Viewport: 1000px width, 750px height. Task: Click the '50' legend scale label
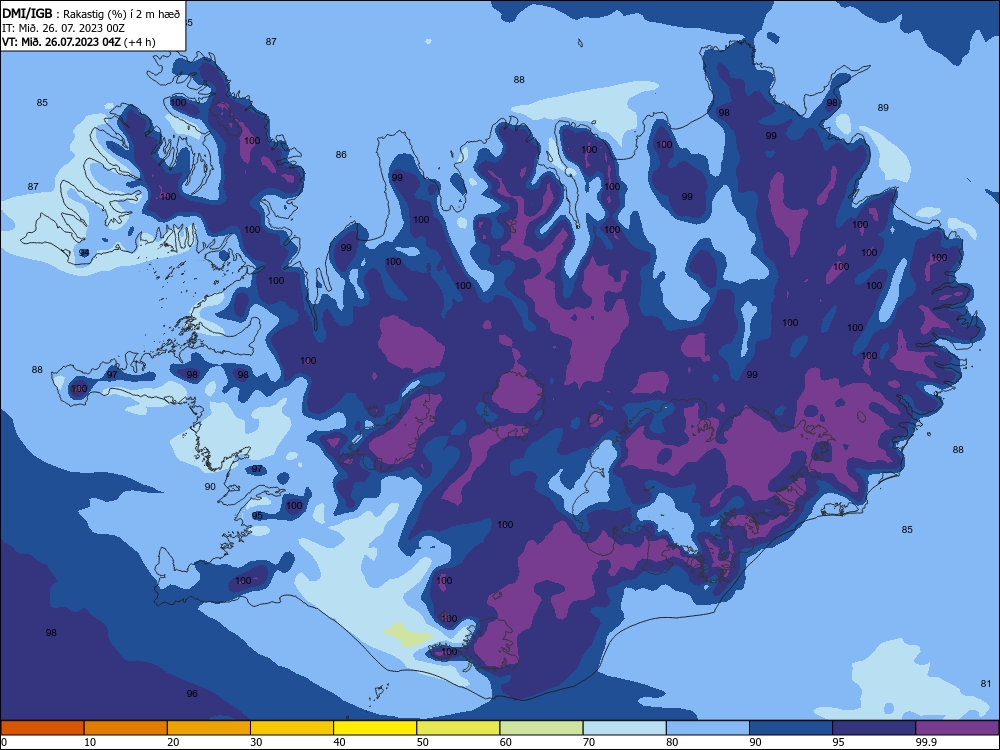pyautogui.click(x=423, y=742)
